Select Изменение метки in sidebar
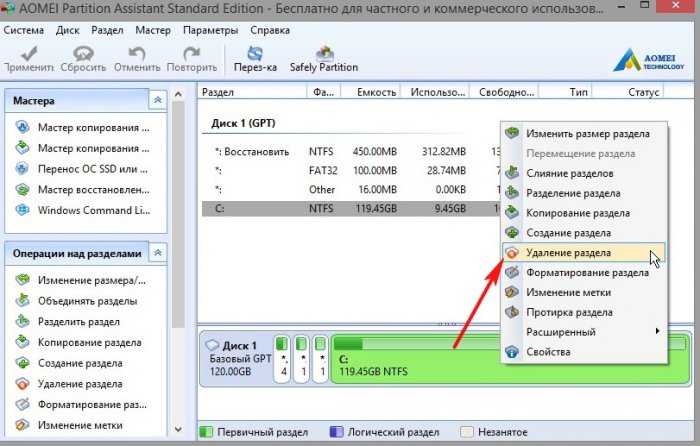 tap(69, 425)
